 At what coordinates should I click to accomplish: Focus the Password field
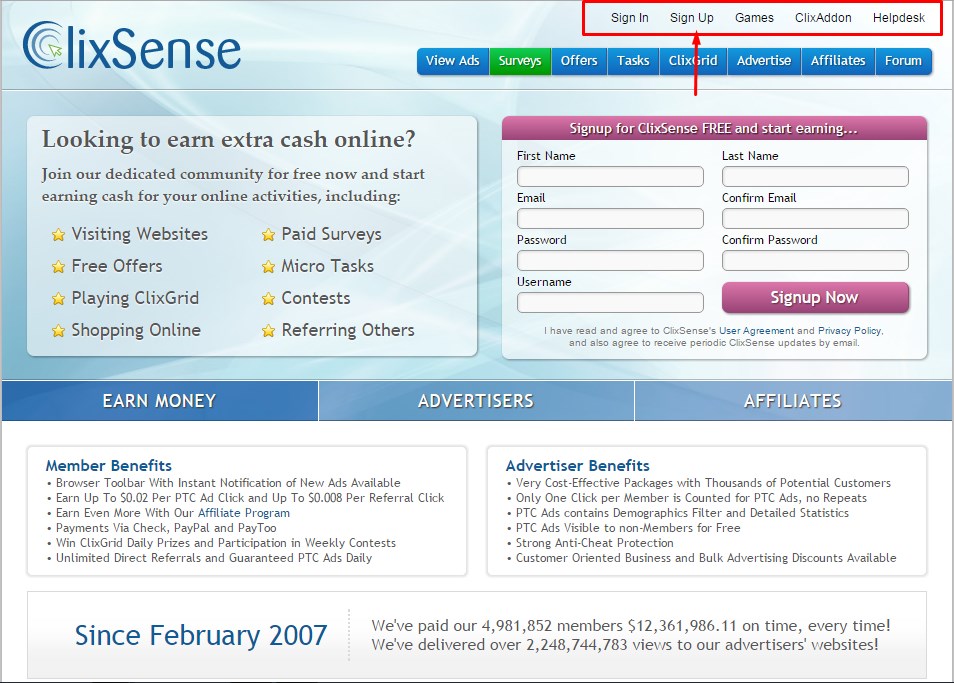pos(610,260)
